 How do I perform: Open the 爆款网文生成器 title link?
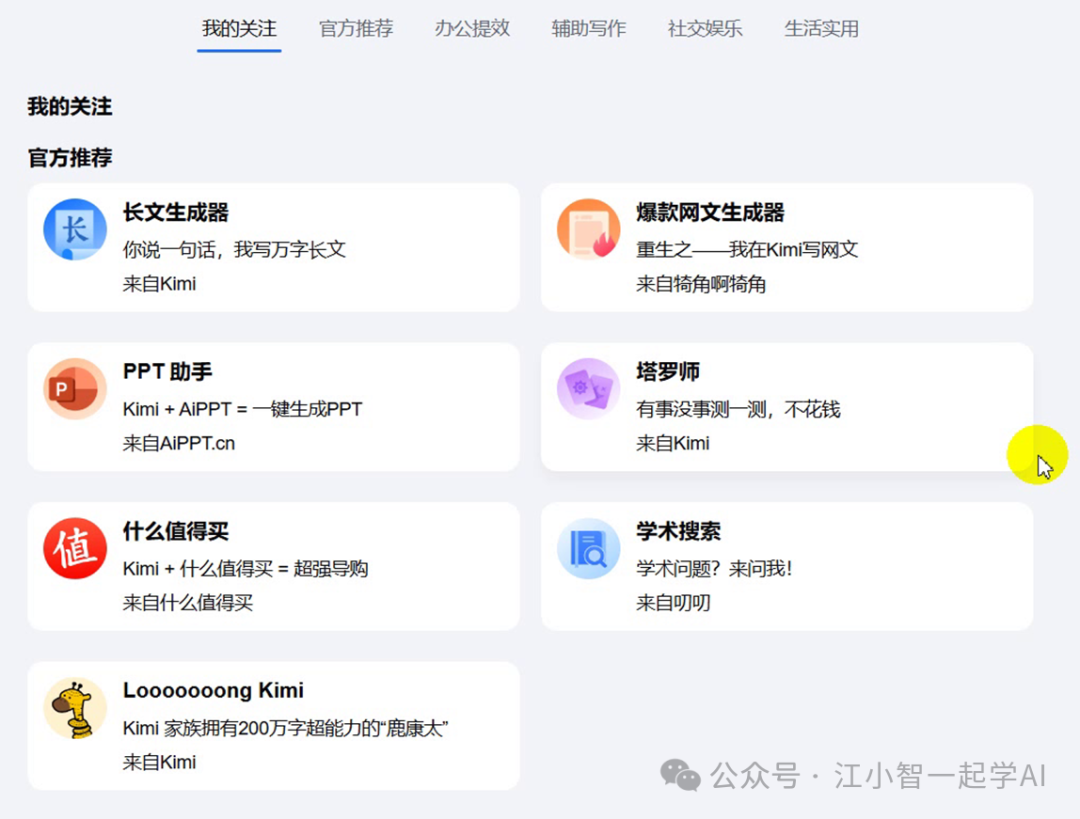coord(710,212)
